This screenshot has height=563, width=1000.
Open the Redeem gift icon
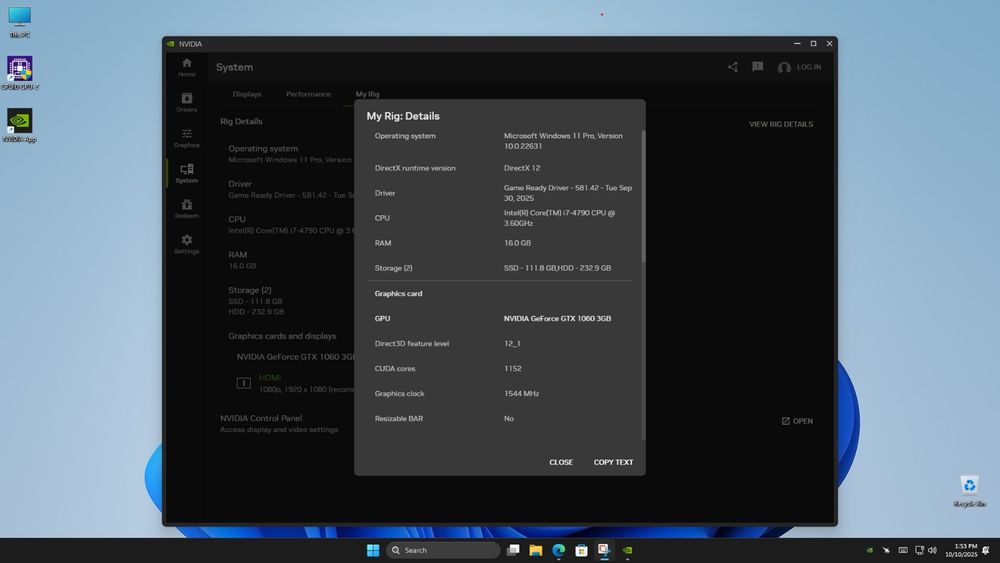tap(186, 209)
